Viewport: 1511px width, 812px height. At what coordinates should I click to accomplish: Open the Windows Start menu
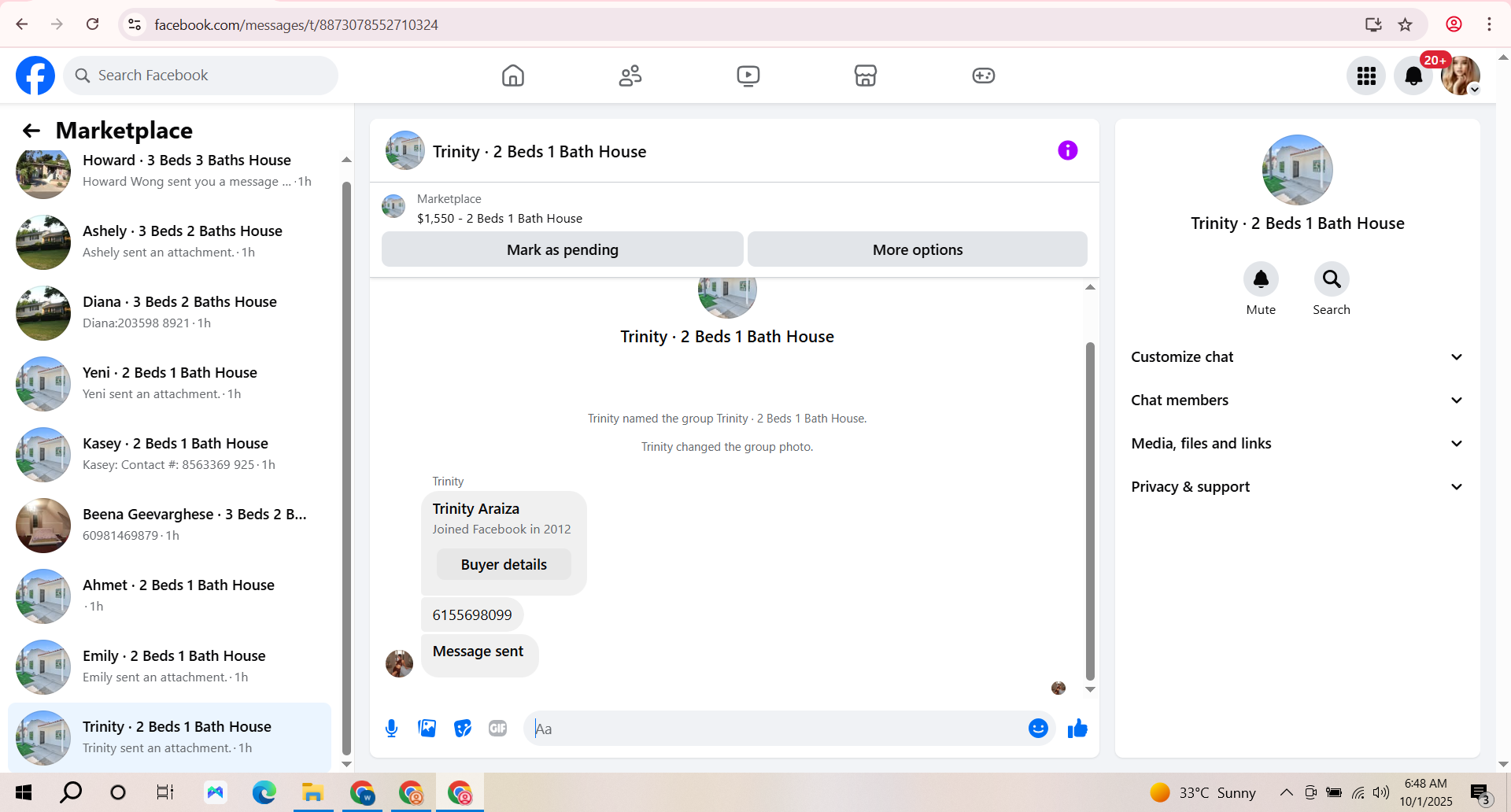pos(24,792)
